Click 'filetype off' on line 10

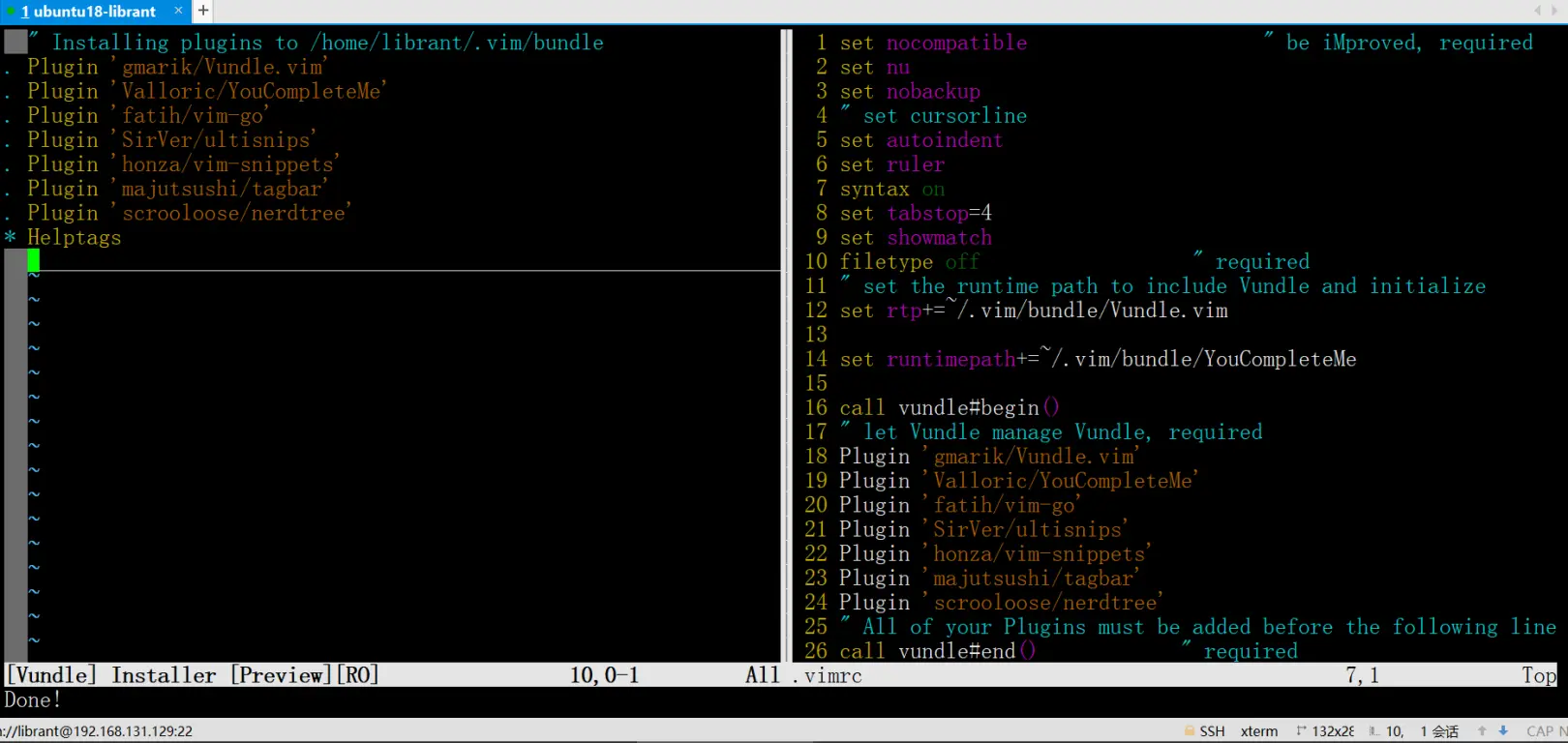[x=910, y=262]
